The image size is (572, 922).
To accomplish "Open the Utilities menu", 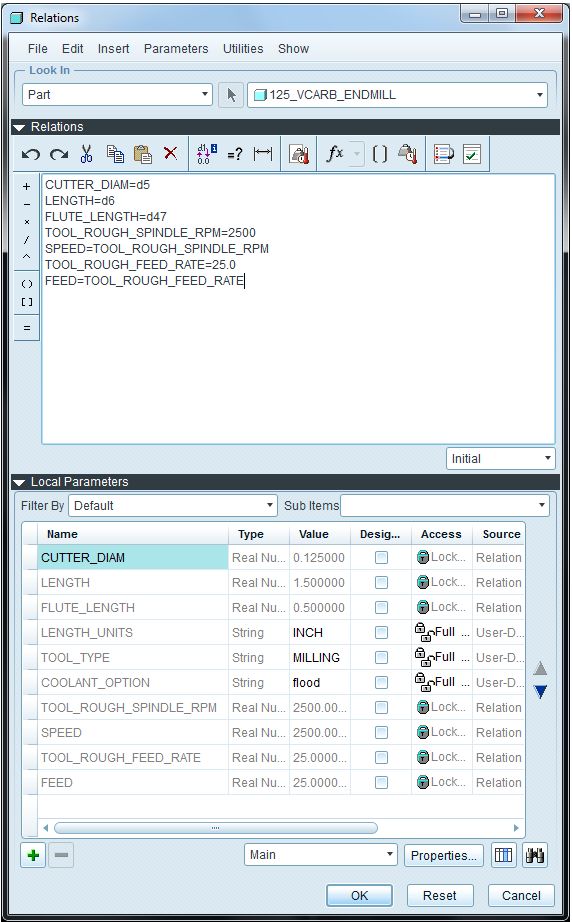I will [x=243, y=49].
